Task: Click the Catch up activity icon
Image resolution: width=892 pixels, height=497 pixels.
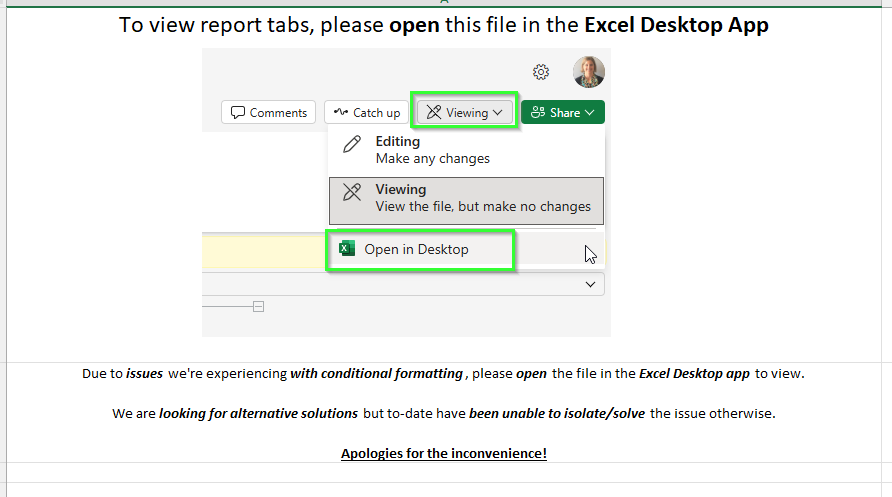Action: tap(341, 113)
